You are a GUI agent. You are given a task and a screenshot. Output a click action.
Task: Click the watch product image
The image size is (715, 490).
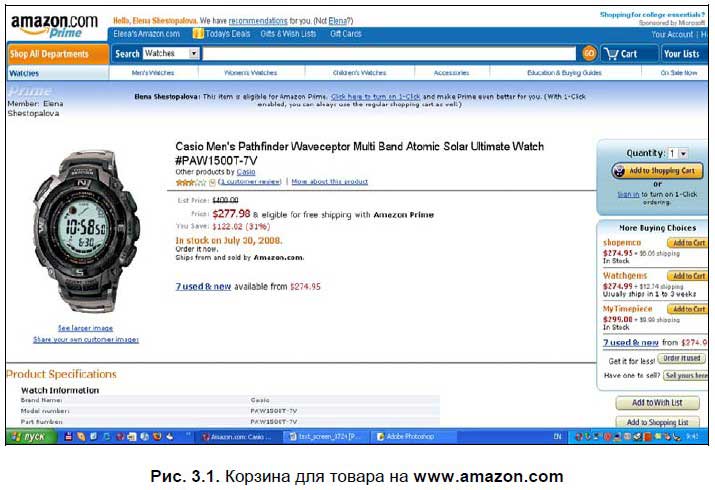pos(87,232)
